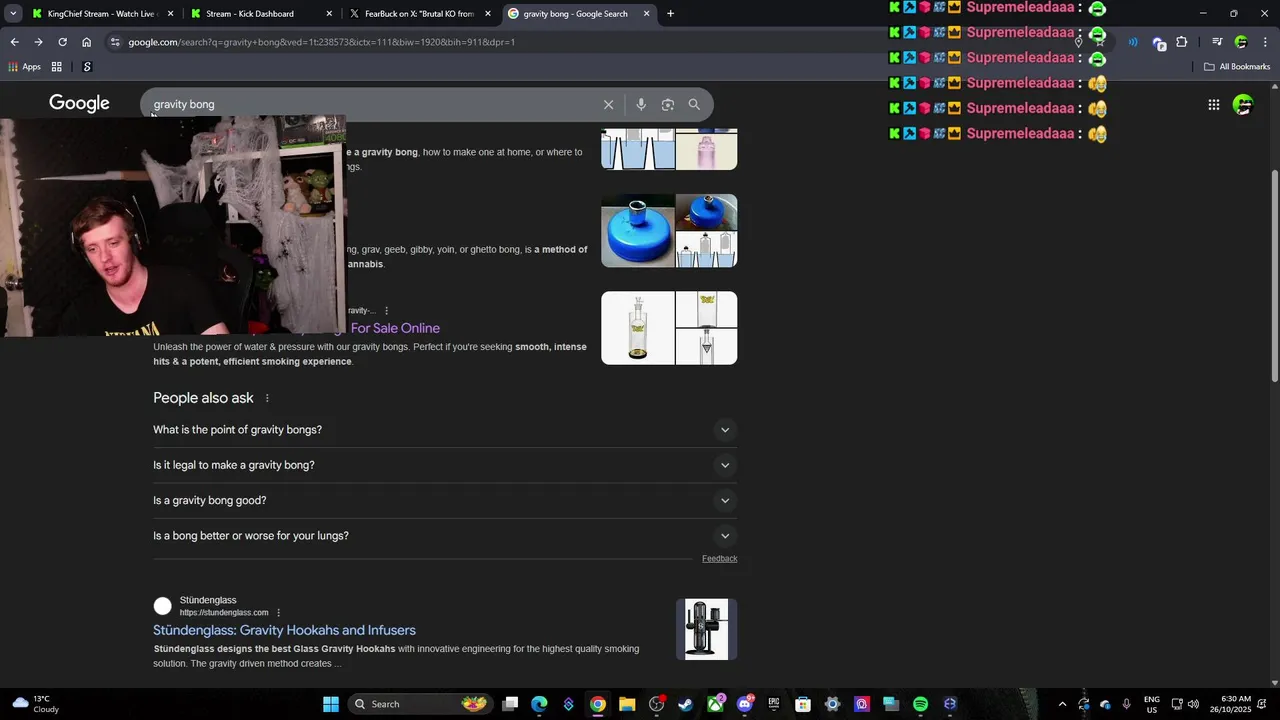Open the Google account avatar menu
Image resolution: width=1280 pixels, height=720 pixels.
click(1243, 104)
